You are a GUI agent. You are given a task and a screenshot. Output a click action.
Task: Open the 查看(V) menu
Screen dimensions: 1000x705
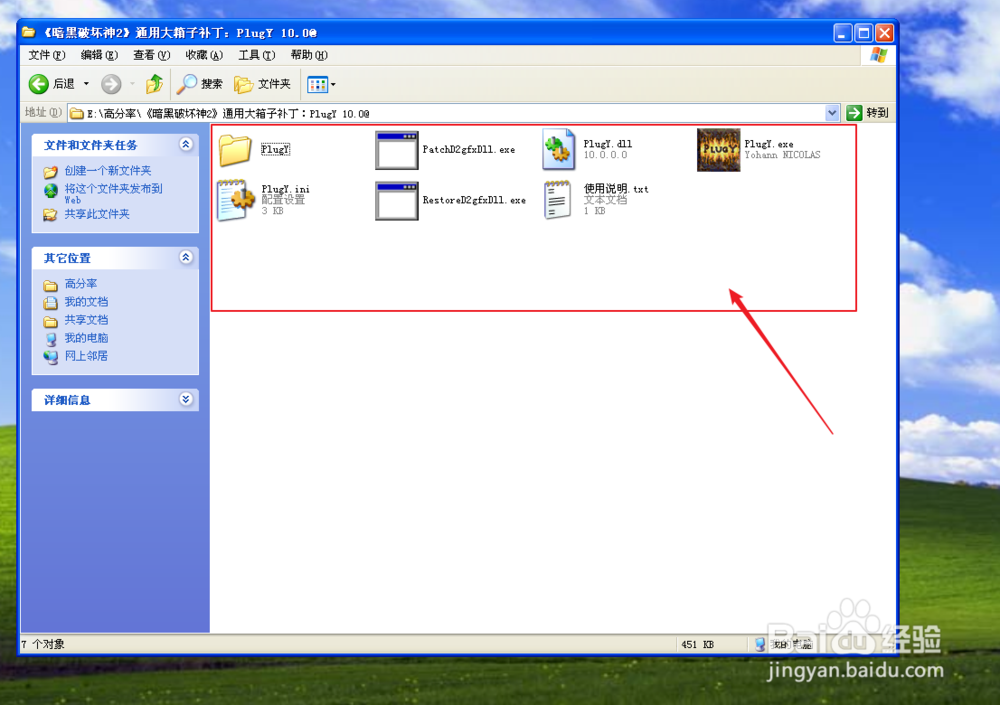click(151, 55)
